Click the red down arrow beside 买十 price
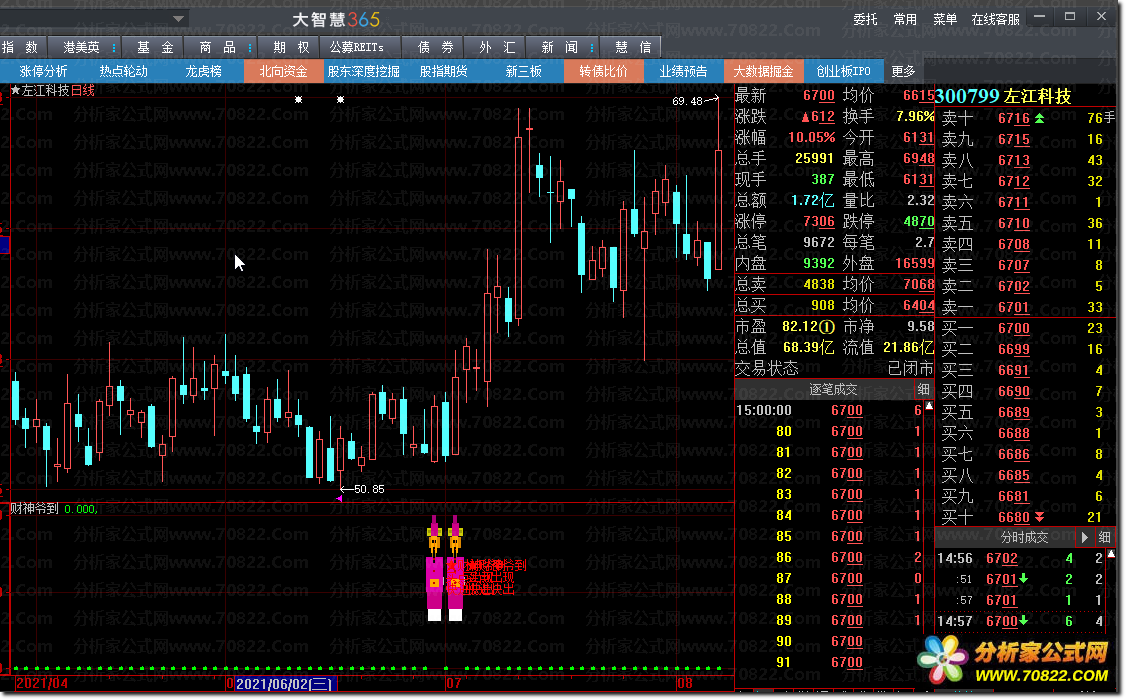1127x700 pixels. 1039,517
